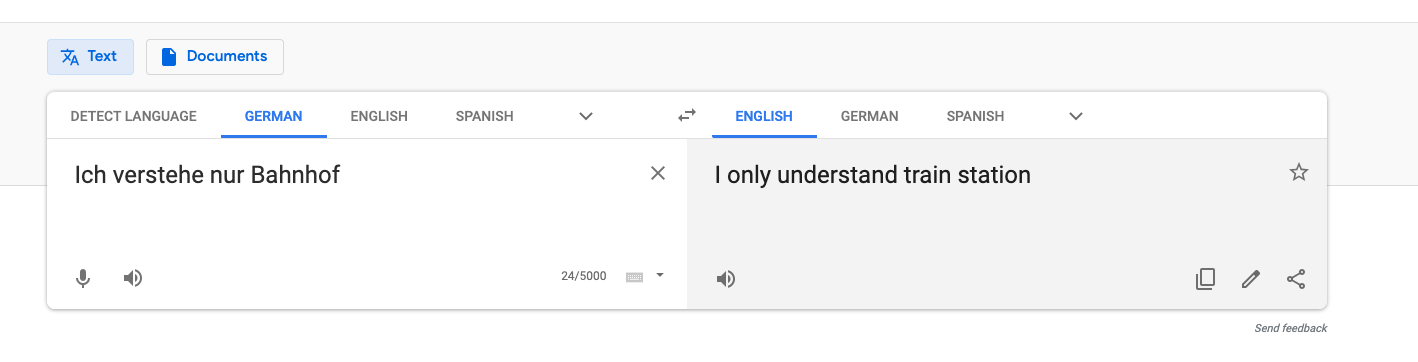Swap source and target languages

686,115
